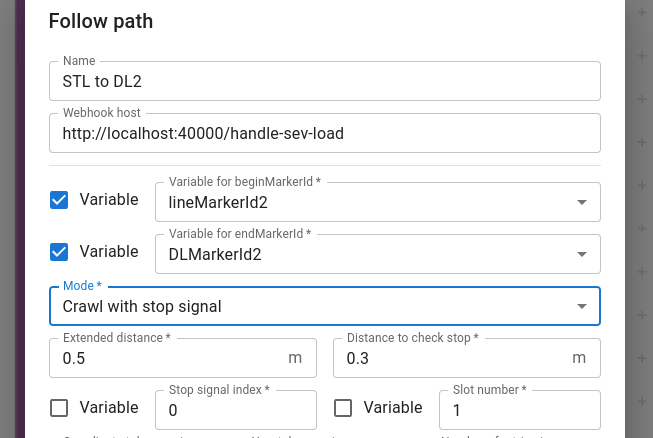
Task: Enable Variable checkbox for Stop signal index
Action: (x=59, y=408)
